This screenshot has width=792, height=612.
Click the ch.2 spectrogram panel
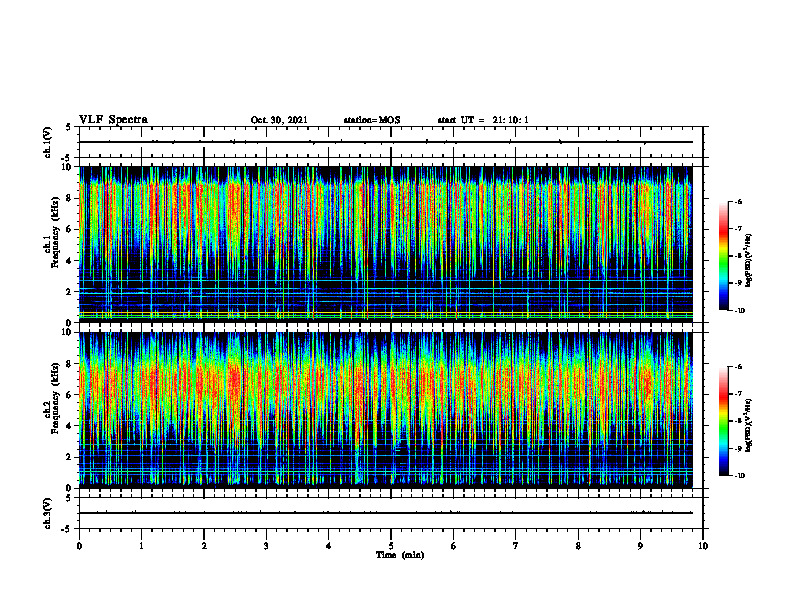click(x=386, y=410)
